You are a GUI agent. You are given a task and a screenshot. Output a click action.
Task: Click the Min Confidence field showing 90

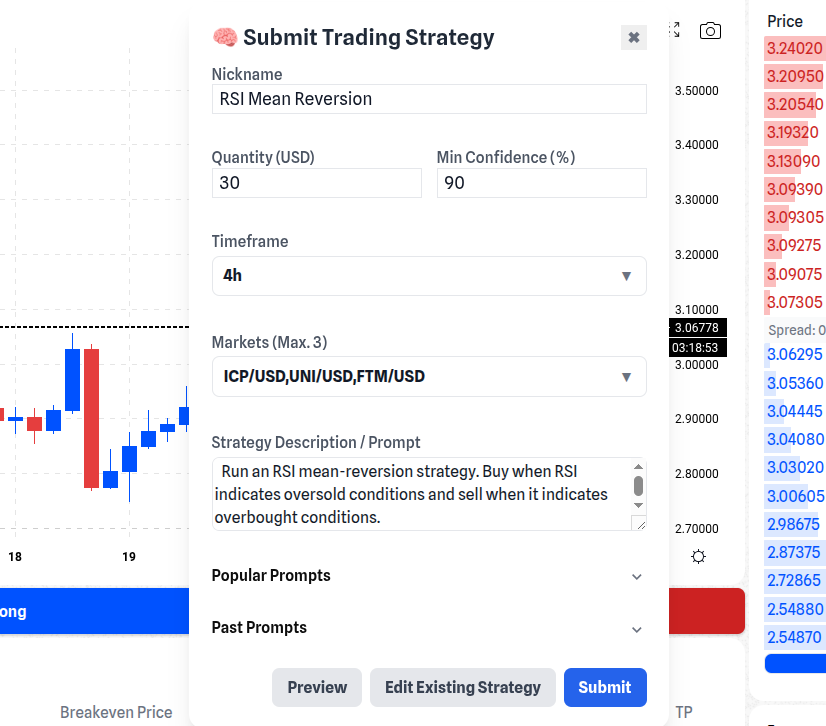point(541,183)
